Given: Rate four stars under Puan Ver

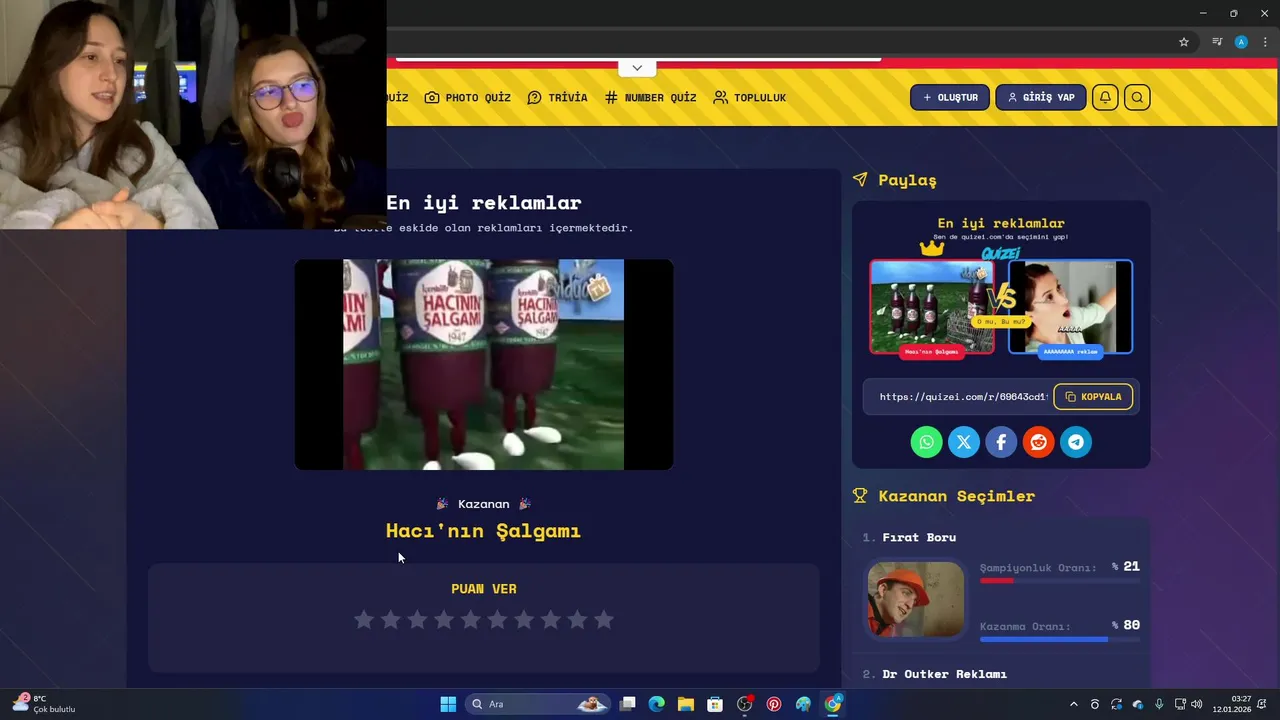Looking at the screenshot, I should coord(444,620).
